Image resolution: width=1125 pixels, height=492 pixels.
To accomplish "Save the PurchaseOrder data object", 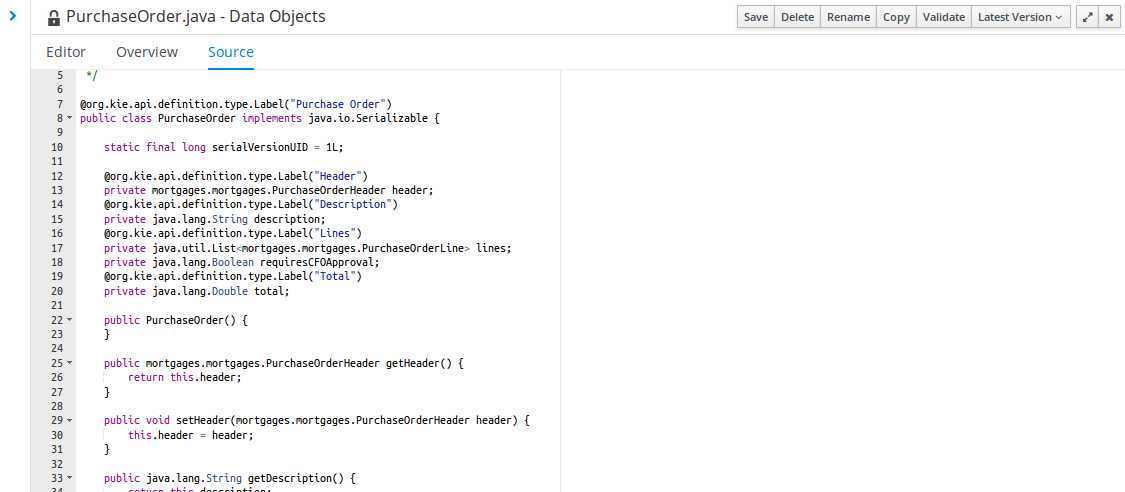I will (x=755, y=17).
